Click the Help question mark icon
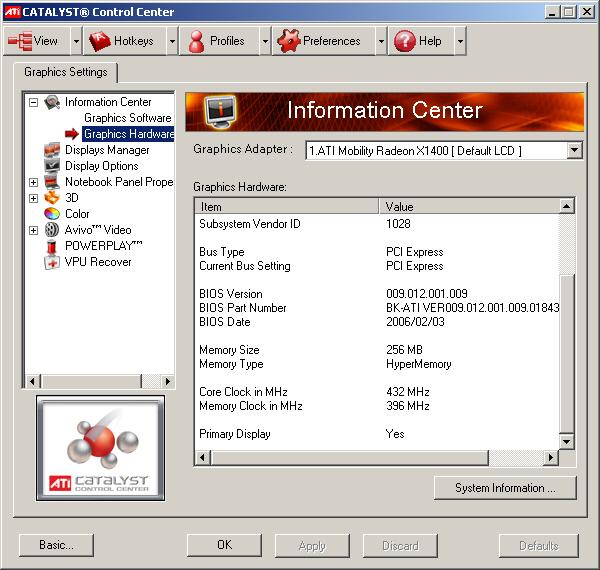 point(405,41)
